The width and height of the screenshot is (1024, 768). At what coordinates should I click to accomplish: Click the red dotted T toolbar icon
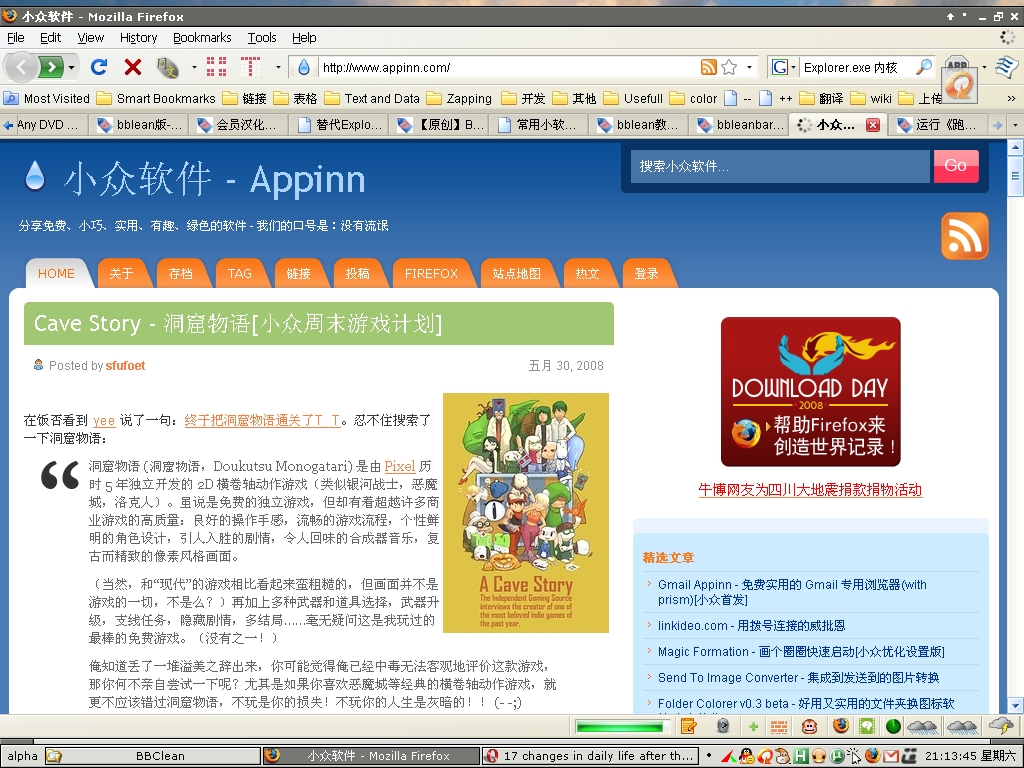click(x=250, y=67)
